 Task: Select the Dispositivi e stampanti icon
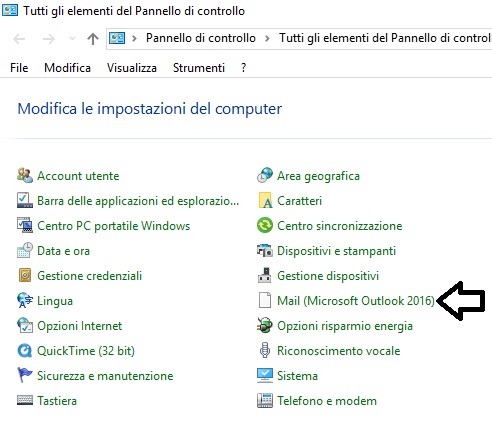(x=265, y=251)
